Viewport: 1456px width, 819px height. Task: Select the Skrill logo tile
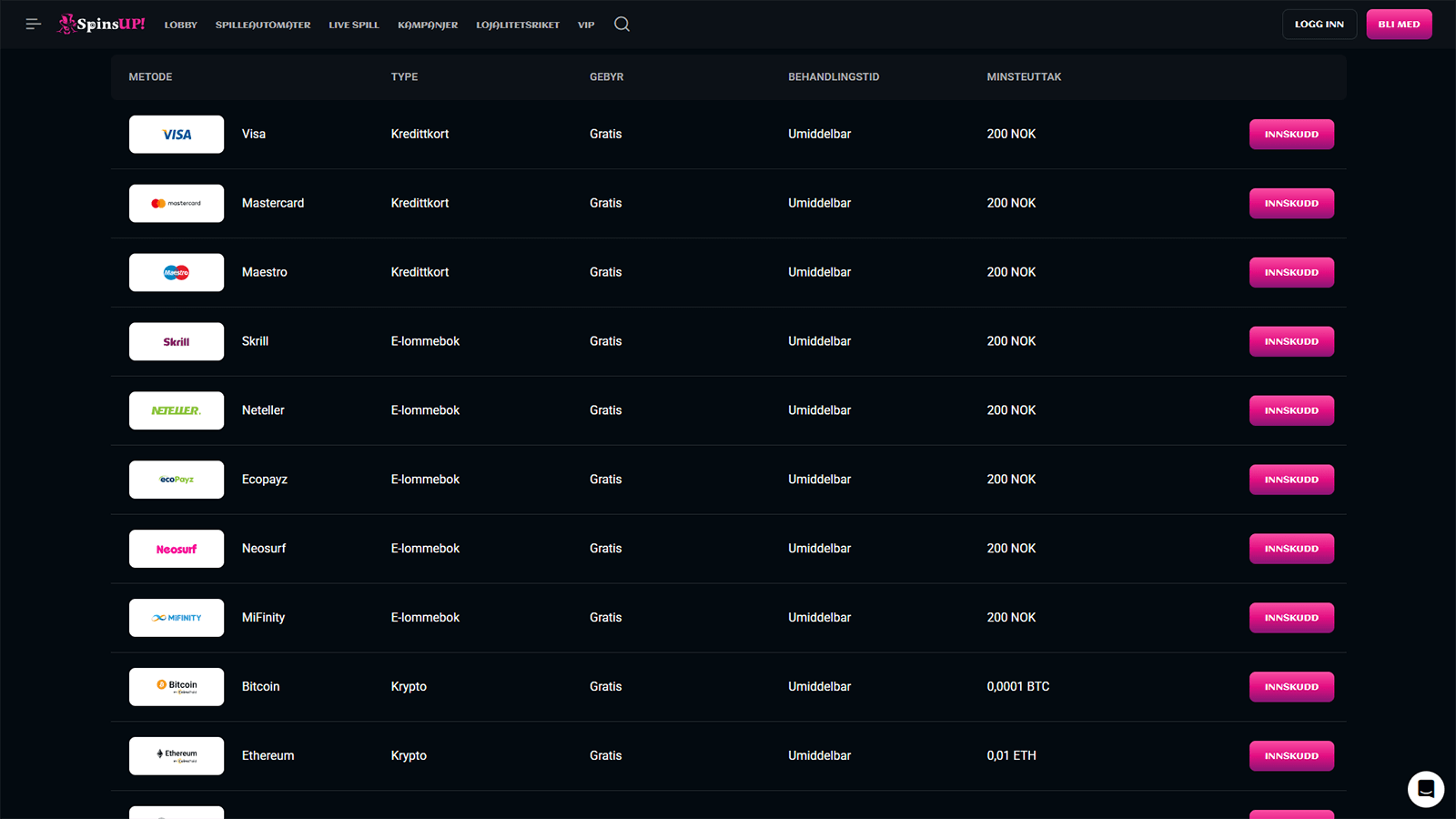pyautogui.click(x=177, y=342)
